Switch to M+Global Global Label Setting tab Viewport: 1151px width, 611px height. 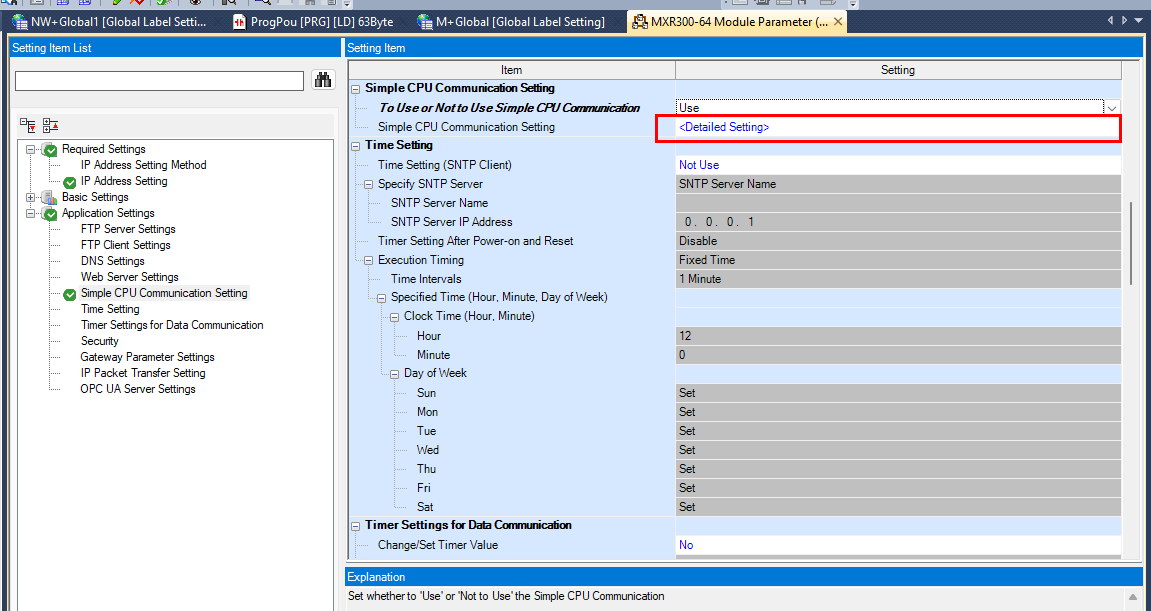511,22
